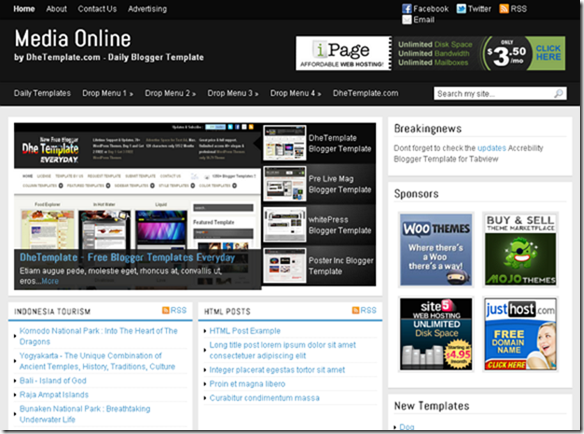Screen dimensions: 584x434
Task: Open the justhost.com sponsor ad
Action: [520, 334]
